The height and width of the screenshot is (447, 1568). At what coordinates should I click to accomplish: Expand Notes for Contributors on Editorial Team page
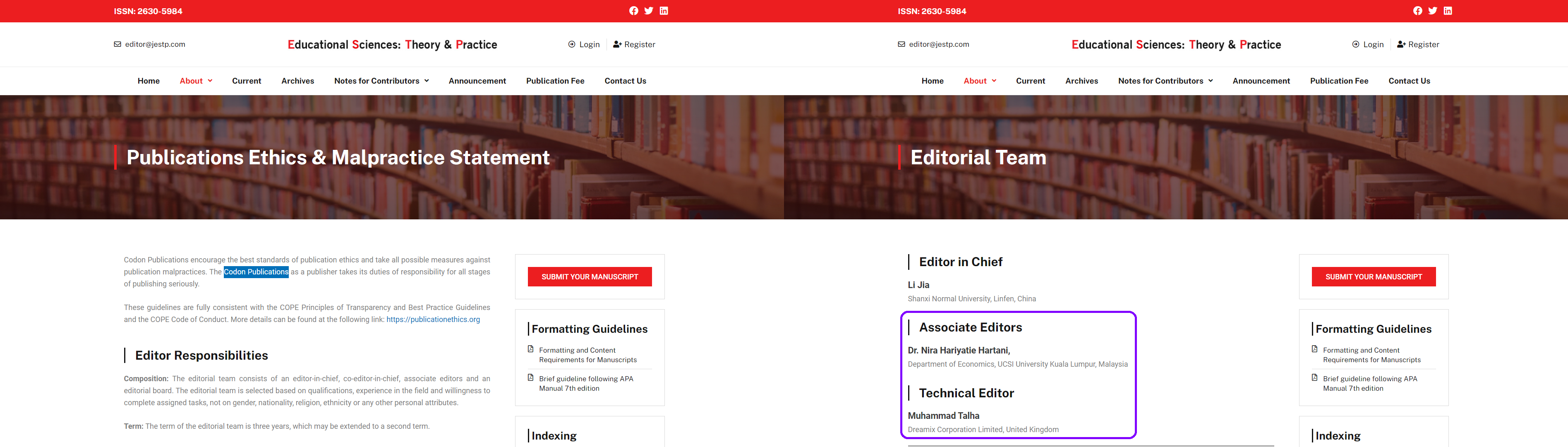[1165, 81]
